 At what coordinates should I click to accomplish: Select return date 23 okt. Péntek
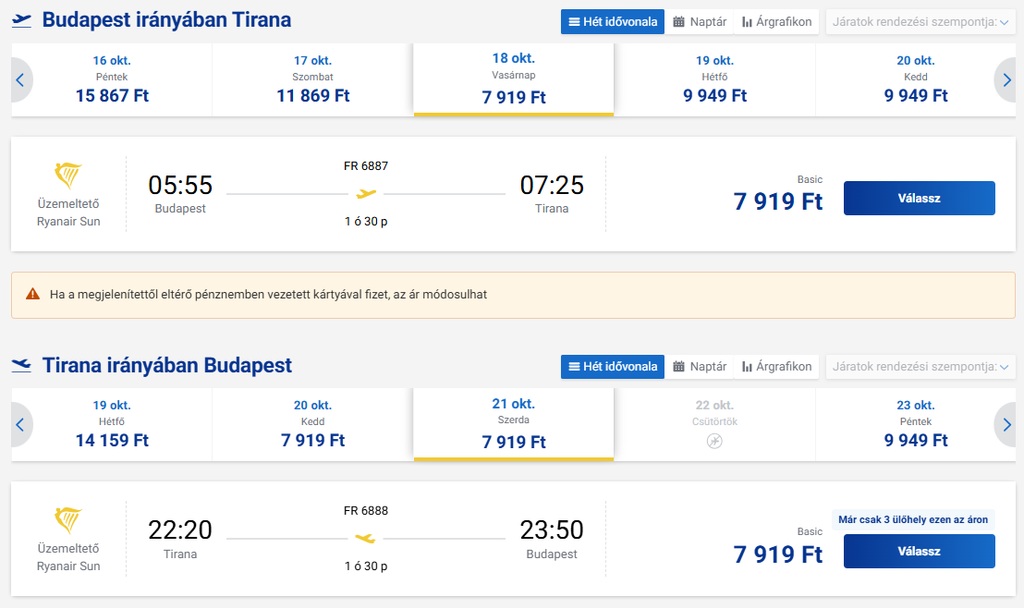pyautogui.click(x=916, y=424)
